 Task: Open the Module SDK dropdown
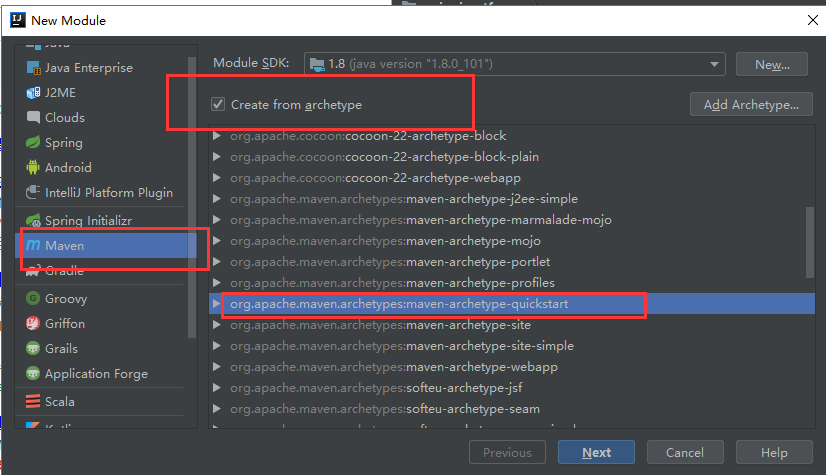coord(714,64)
